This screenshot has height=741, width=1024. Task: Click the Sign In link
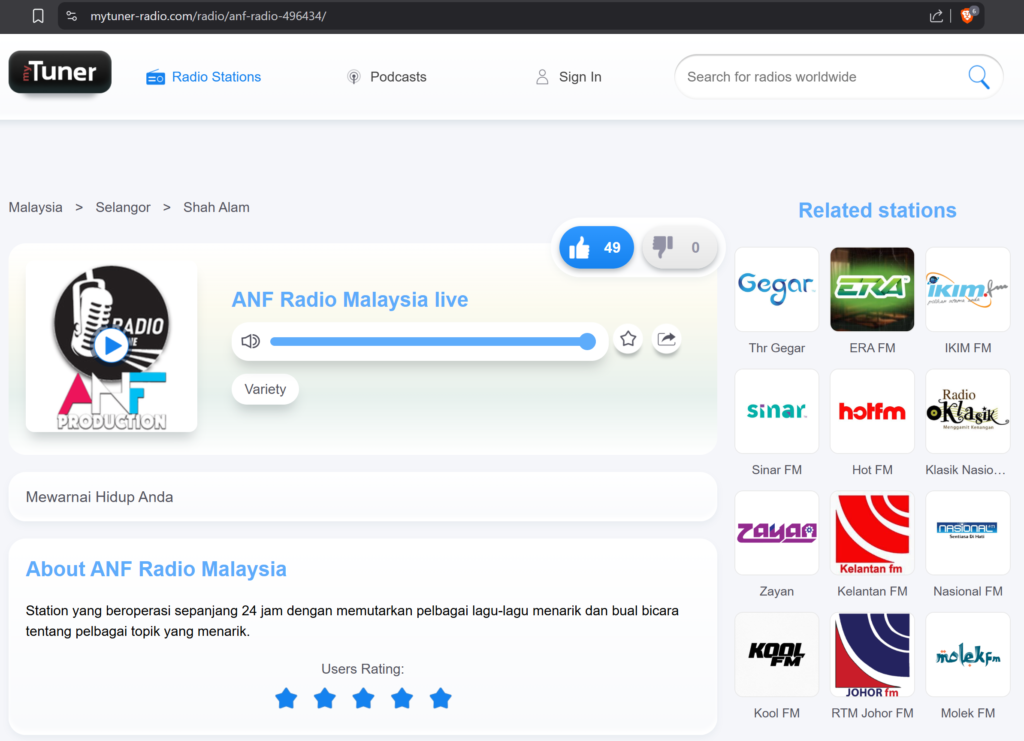point(568,77)
